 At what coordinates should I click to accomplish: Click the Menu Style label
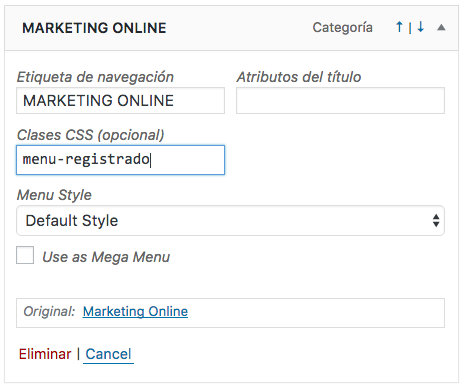tap(54, 195)
